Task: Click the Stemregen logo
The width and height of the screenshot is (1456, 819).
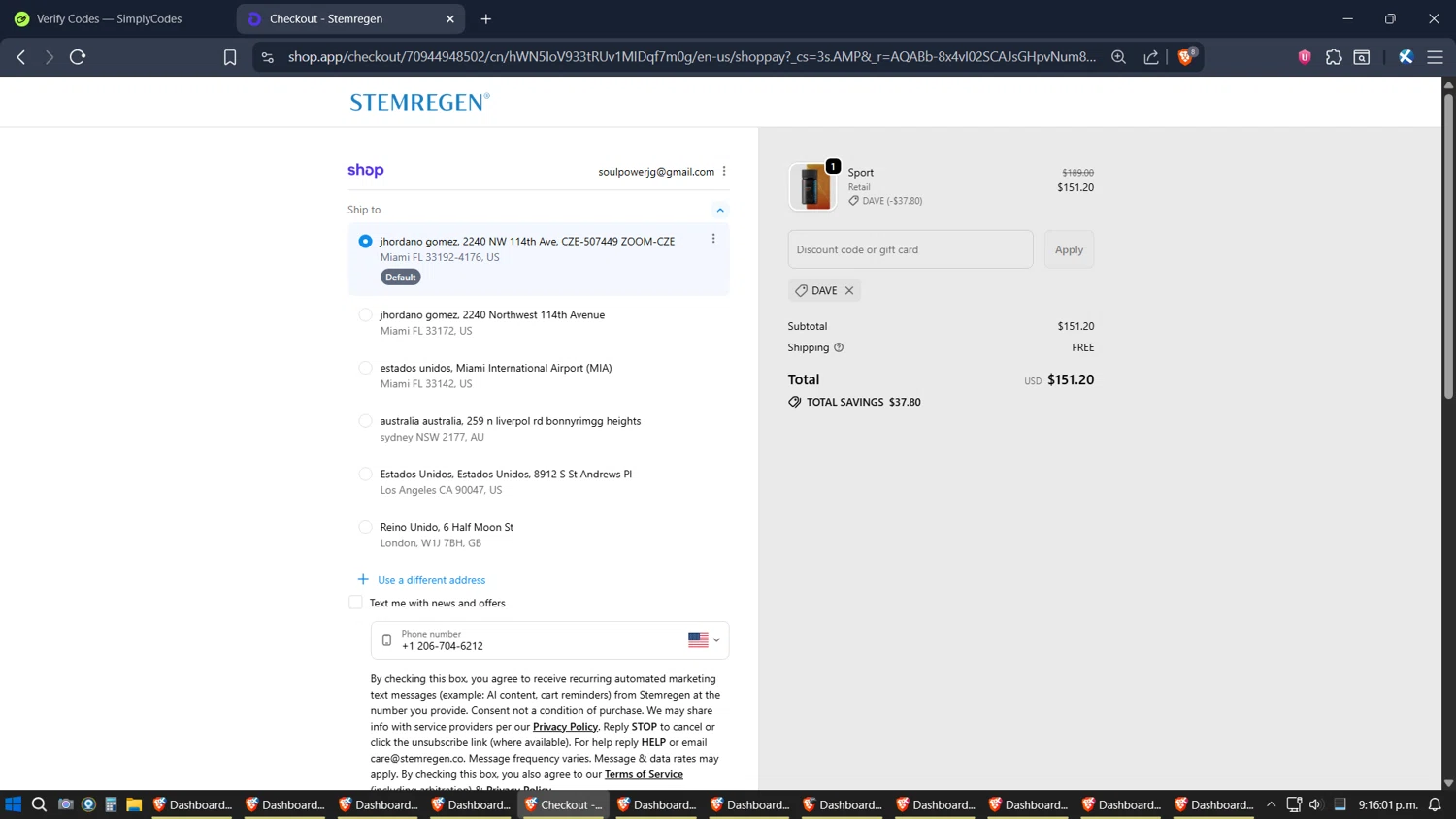Action: pos(419,102)
